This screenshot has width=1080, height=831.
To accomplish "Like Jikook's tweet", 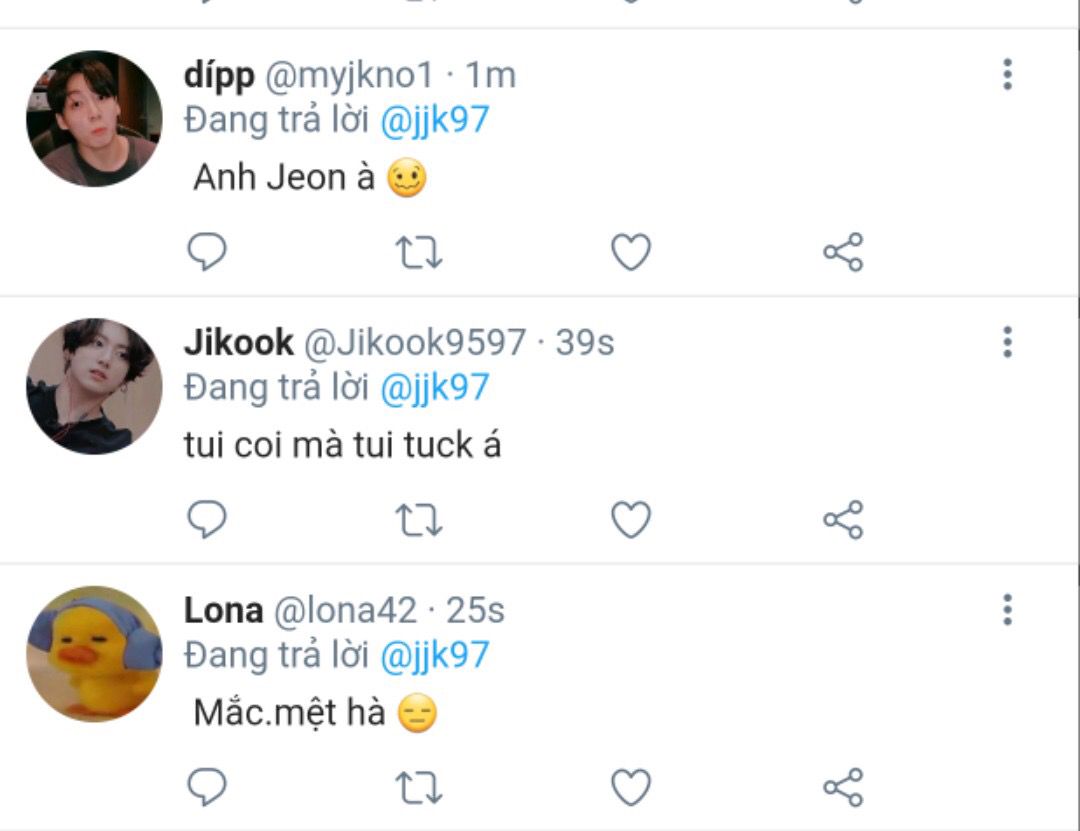I will click(x=631, y=519).
